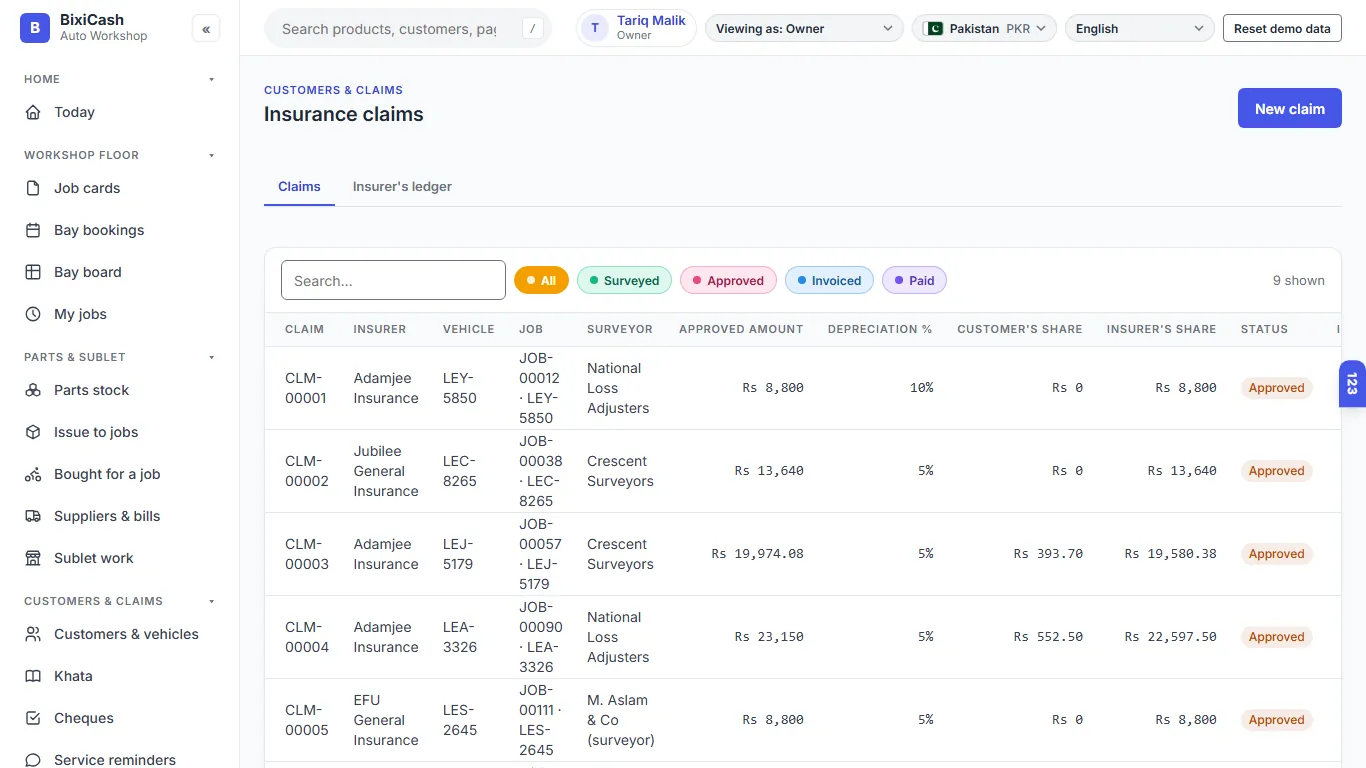The width and height of the screenshot is (1366, 768).
Task: Click the BixiCash logo icon
Action: click(35, 28)
